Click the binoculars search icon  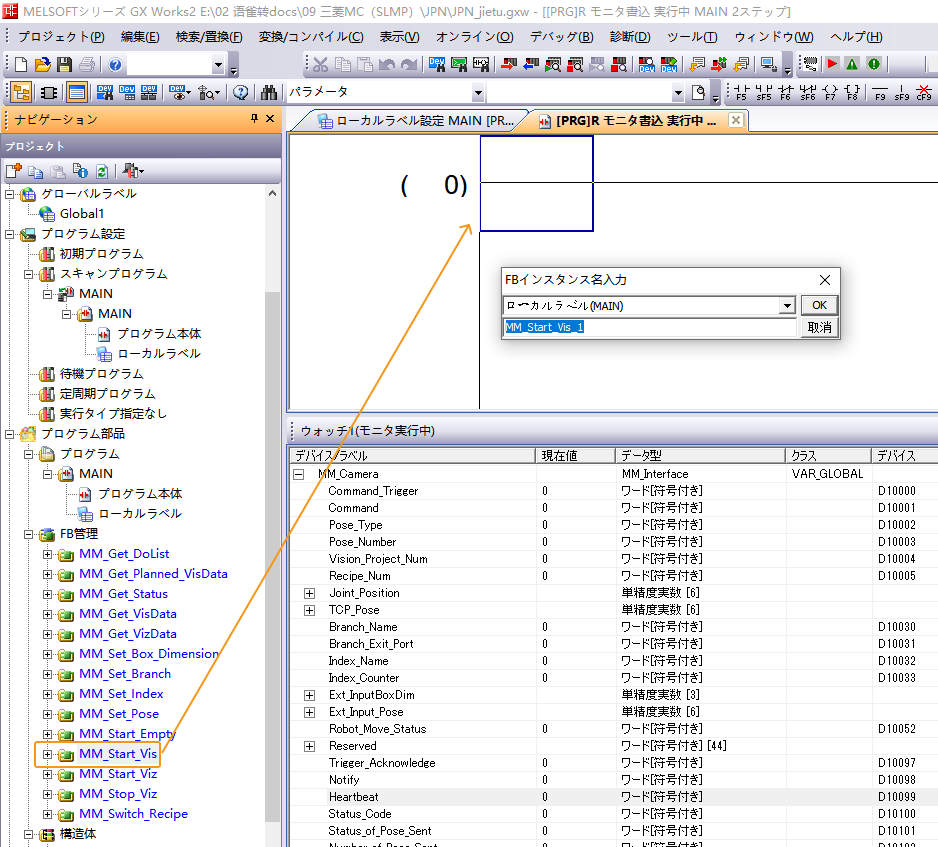tap(269, 93)
